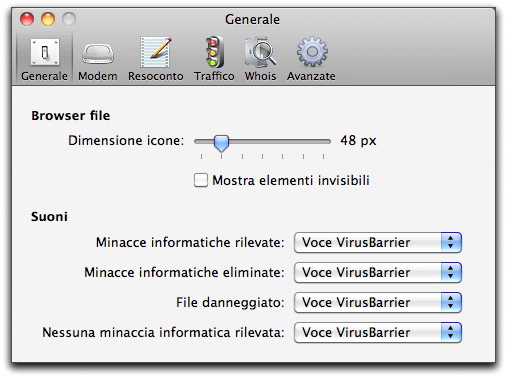The width and height of the screenshot is (507, 378).
Task: Click the Avanzate tab label
Action: (x=311, y=76)
